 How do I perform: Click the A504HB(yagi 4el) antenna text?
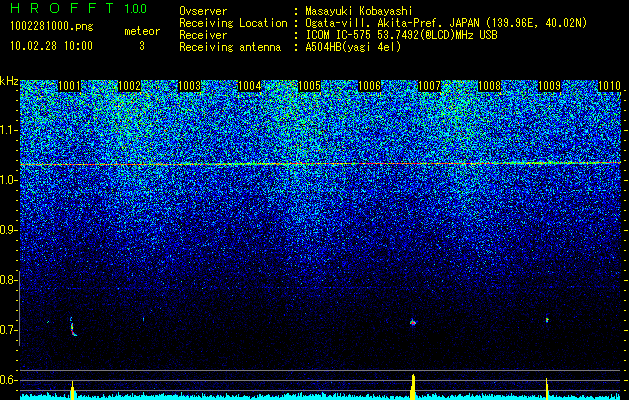(x=353, y=47)
